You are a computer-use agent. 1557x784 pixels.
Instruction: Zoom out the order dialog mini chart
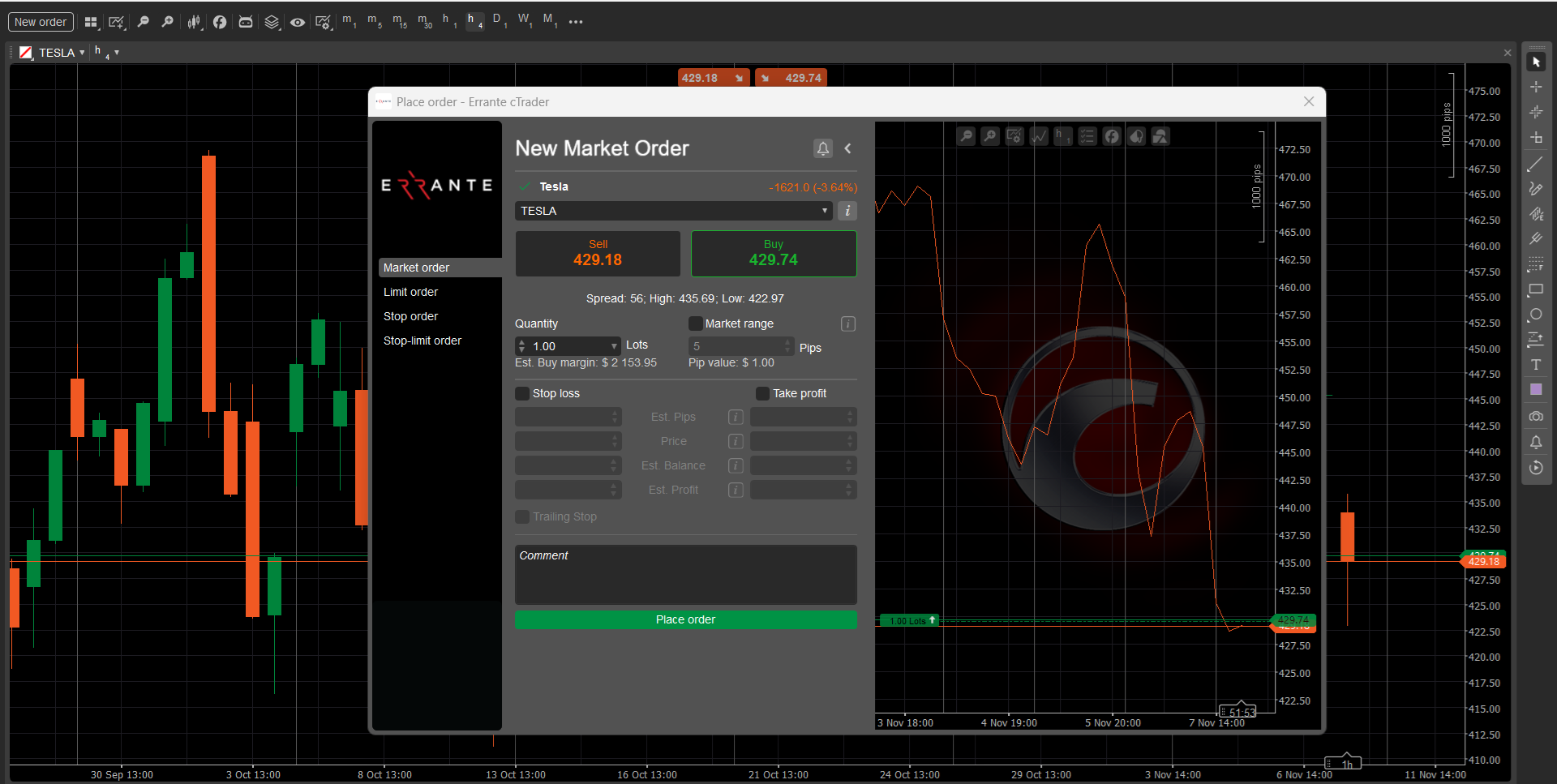966,136
